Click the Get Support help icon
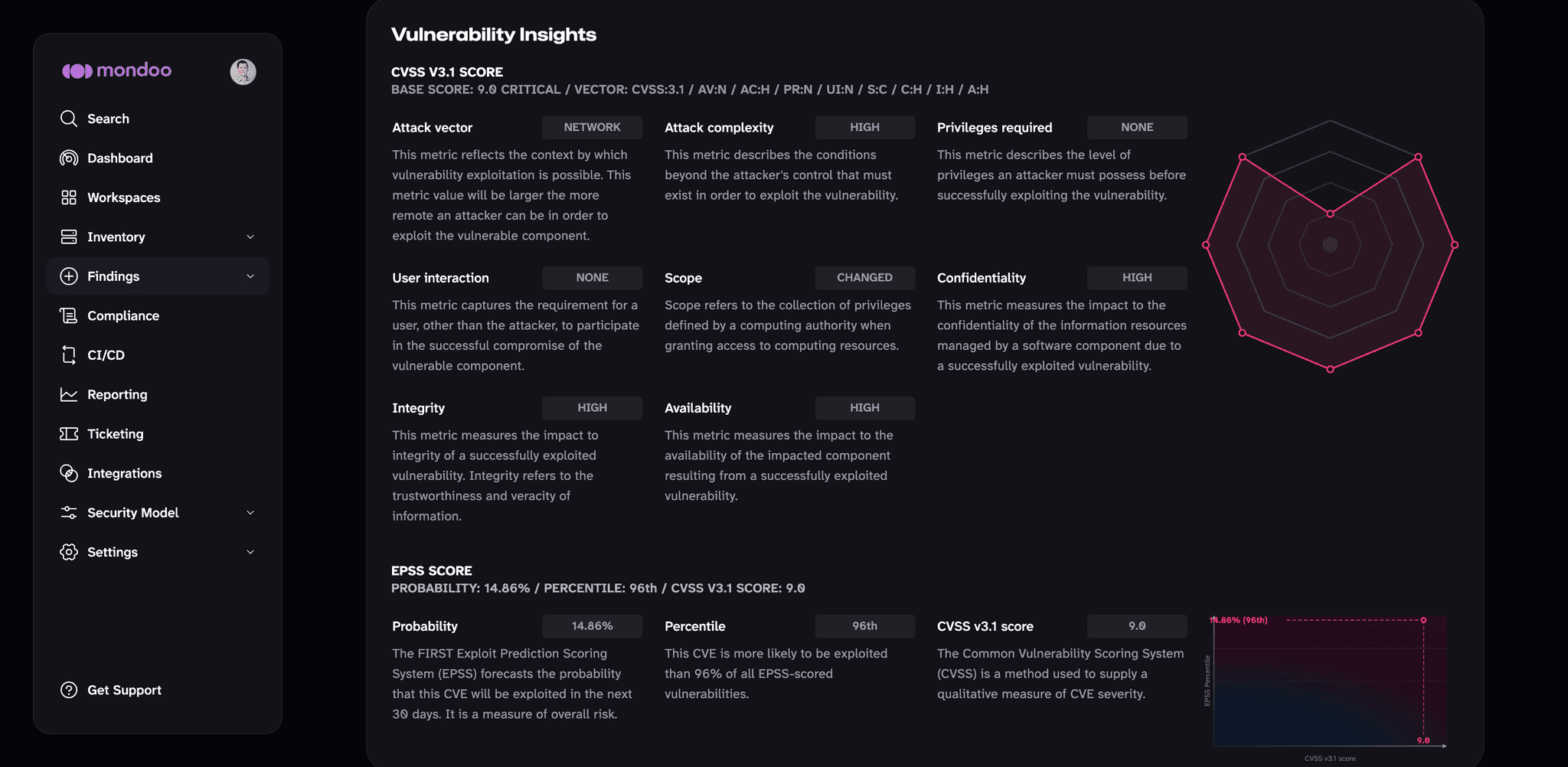This screenshot has height=767, width=1568. (69, 690)
